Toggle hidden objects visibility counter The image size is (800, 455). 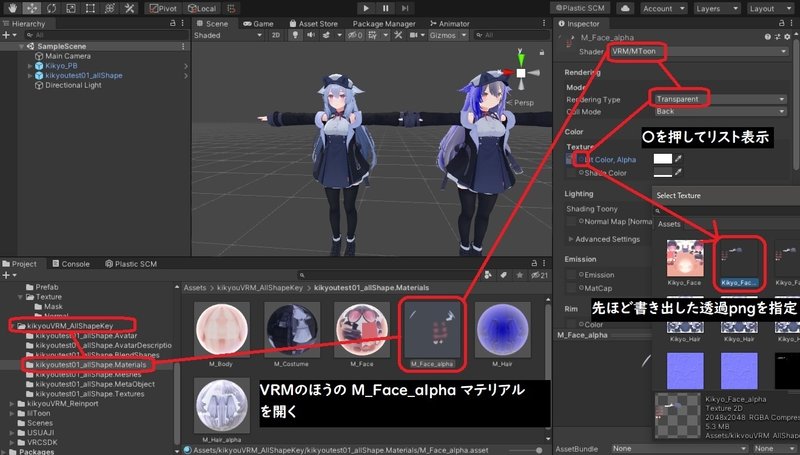pyautogui.click(x=355, y=35)
